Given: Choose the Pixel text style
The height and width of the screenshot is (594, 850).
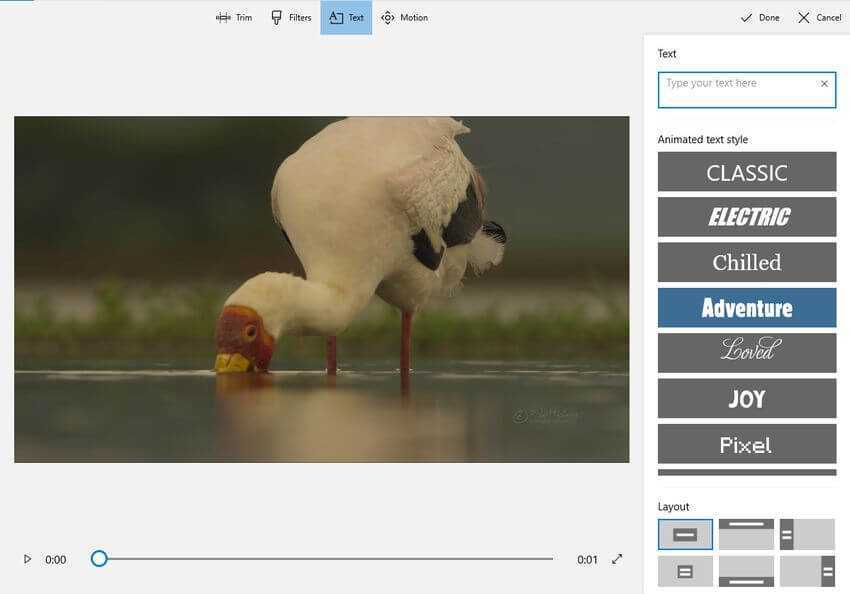Looking at the screenshot, I should 747,444.
